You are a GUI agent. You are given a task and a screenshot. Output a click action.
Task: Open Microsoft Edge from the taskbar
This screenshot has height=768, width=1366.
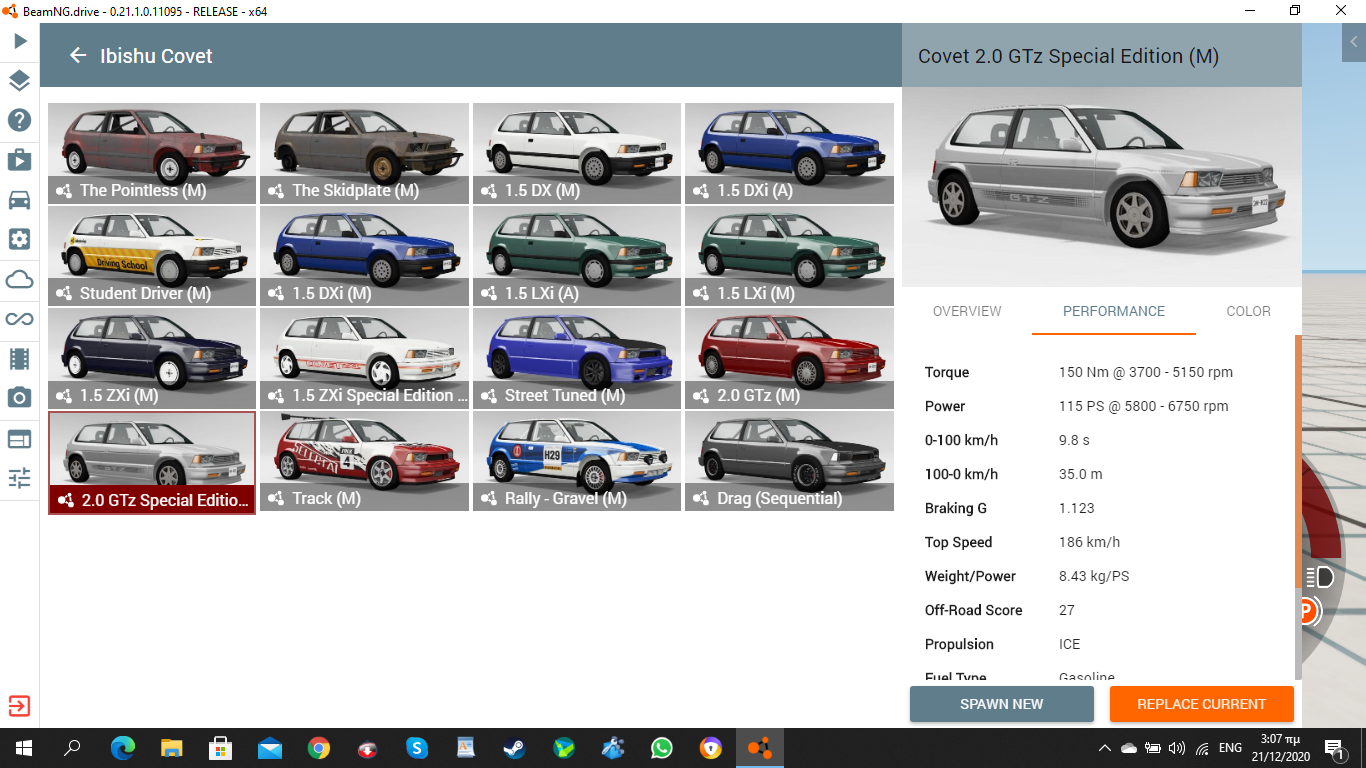point(123,748)
